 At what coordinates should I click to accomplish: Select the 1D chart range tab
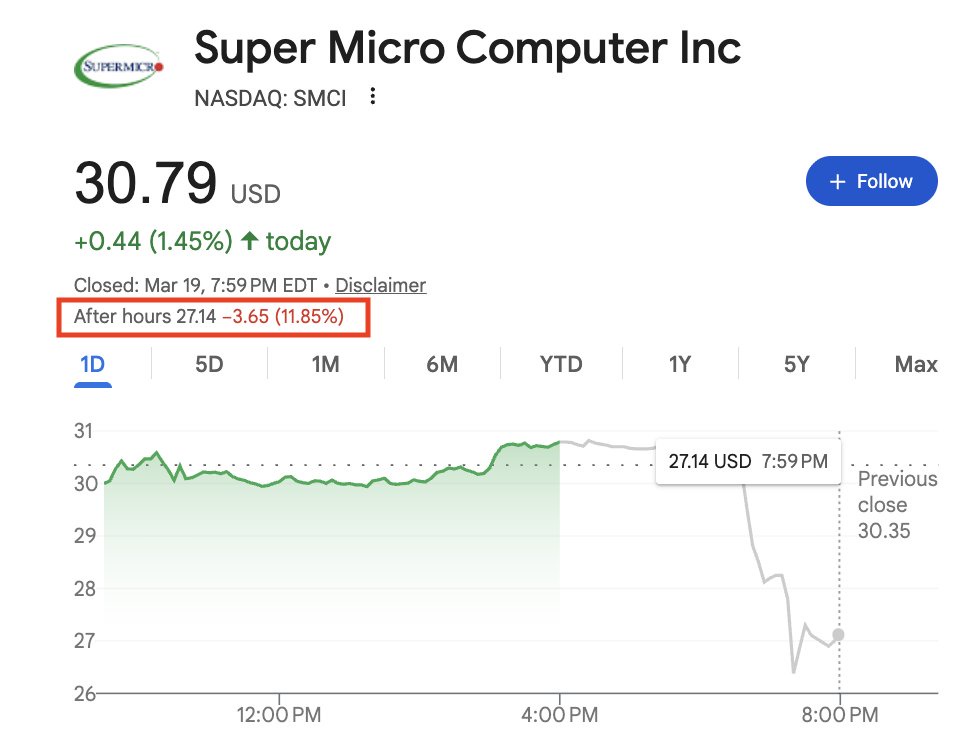(x=92, y=364)
